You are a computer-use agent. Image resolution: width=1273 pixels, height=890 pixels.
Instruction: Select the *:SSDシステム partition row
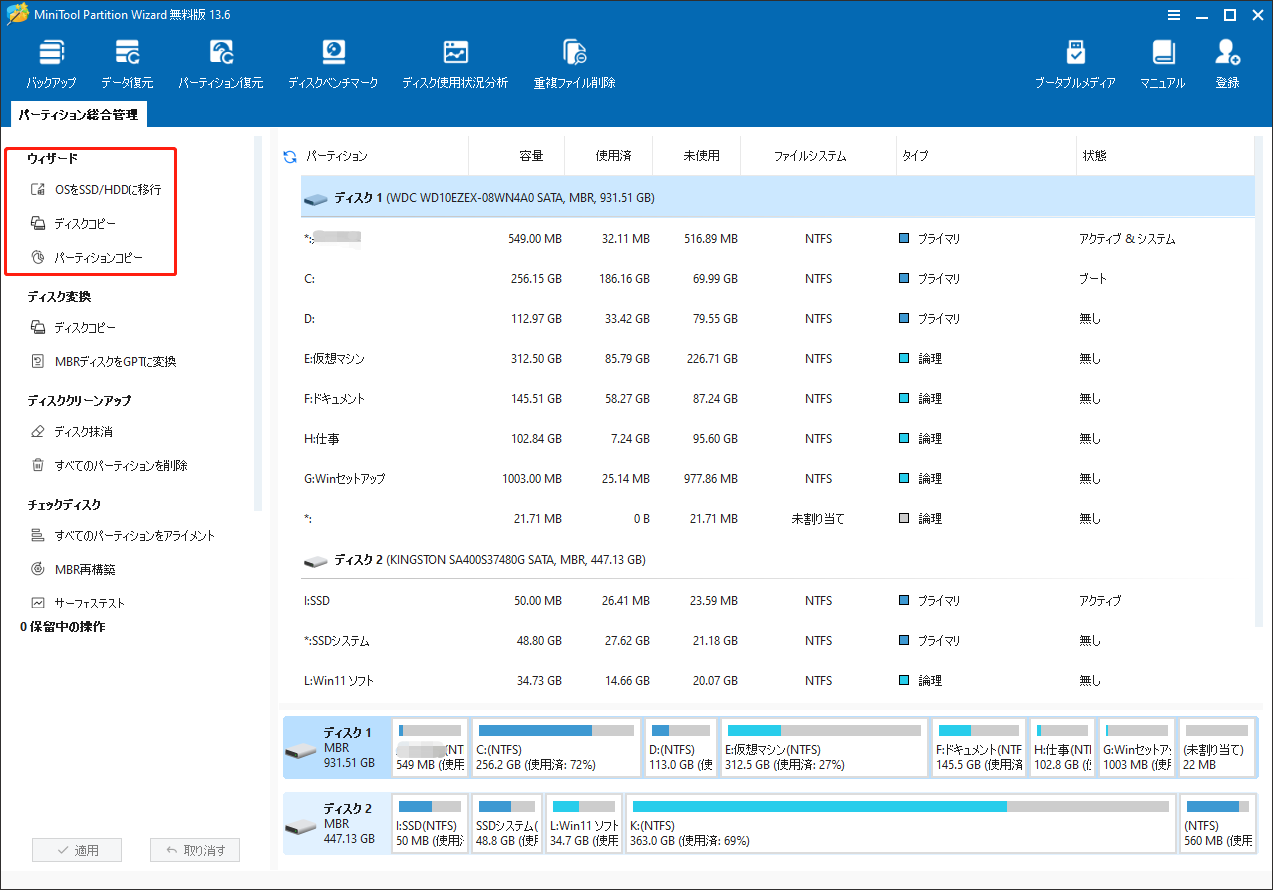[777, 641]
